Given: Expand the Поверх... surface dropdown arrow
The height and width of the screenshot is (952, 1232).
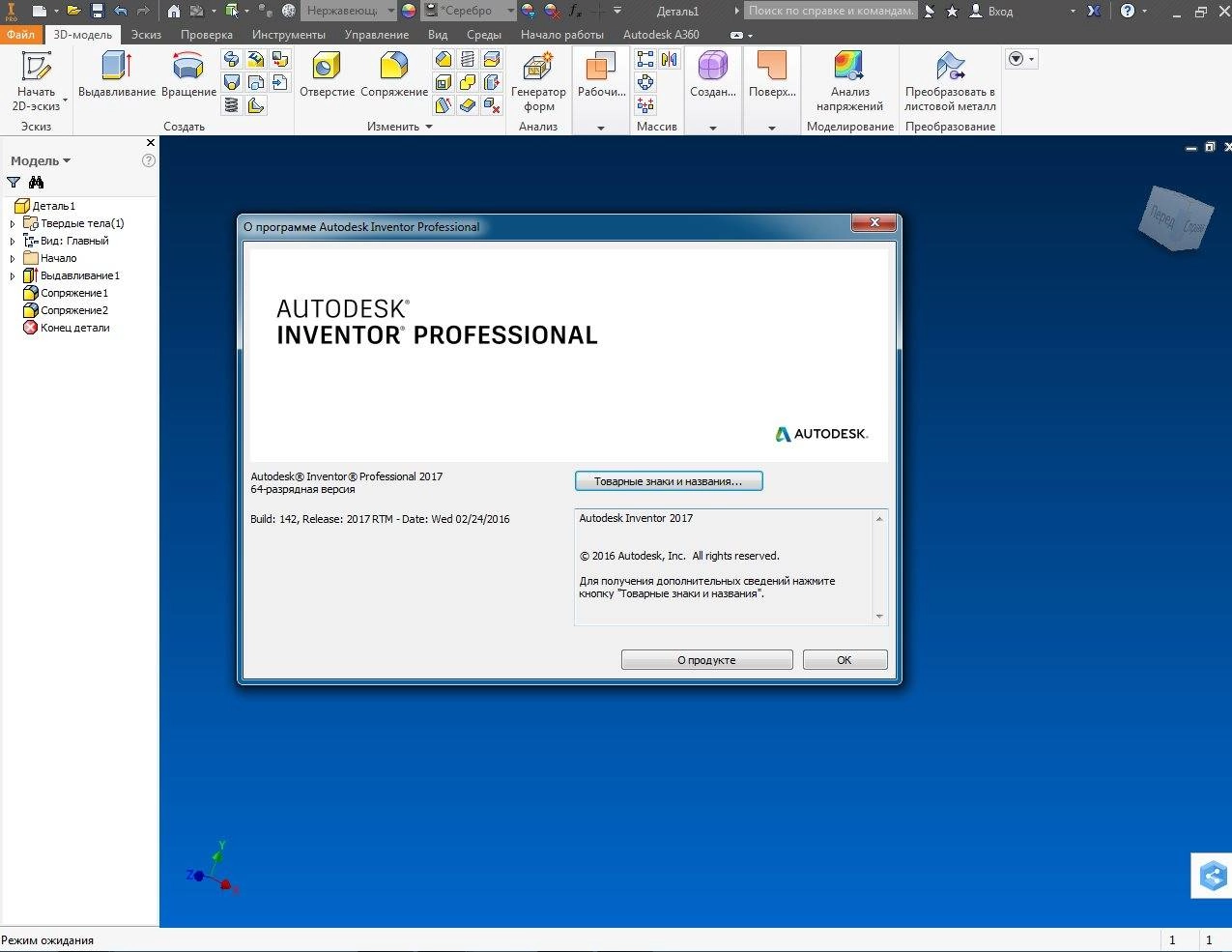Looking at the screenshot, I should 772,128.
